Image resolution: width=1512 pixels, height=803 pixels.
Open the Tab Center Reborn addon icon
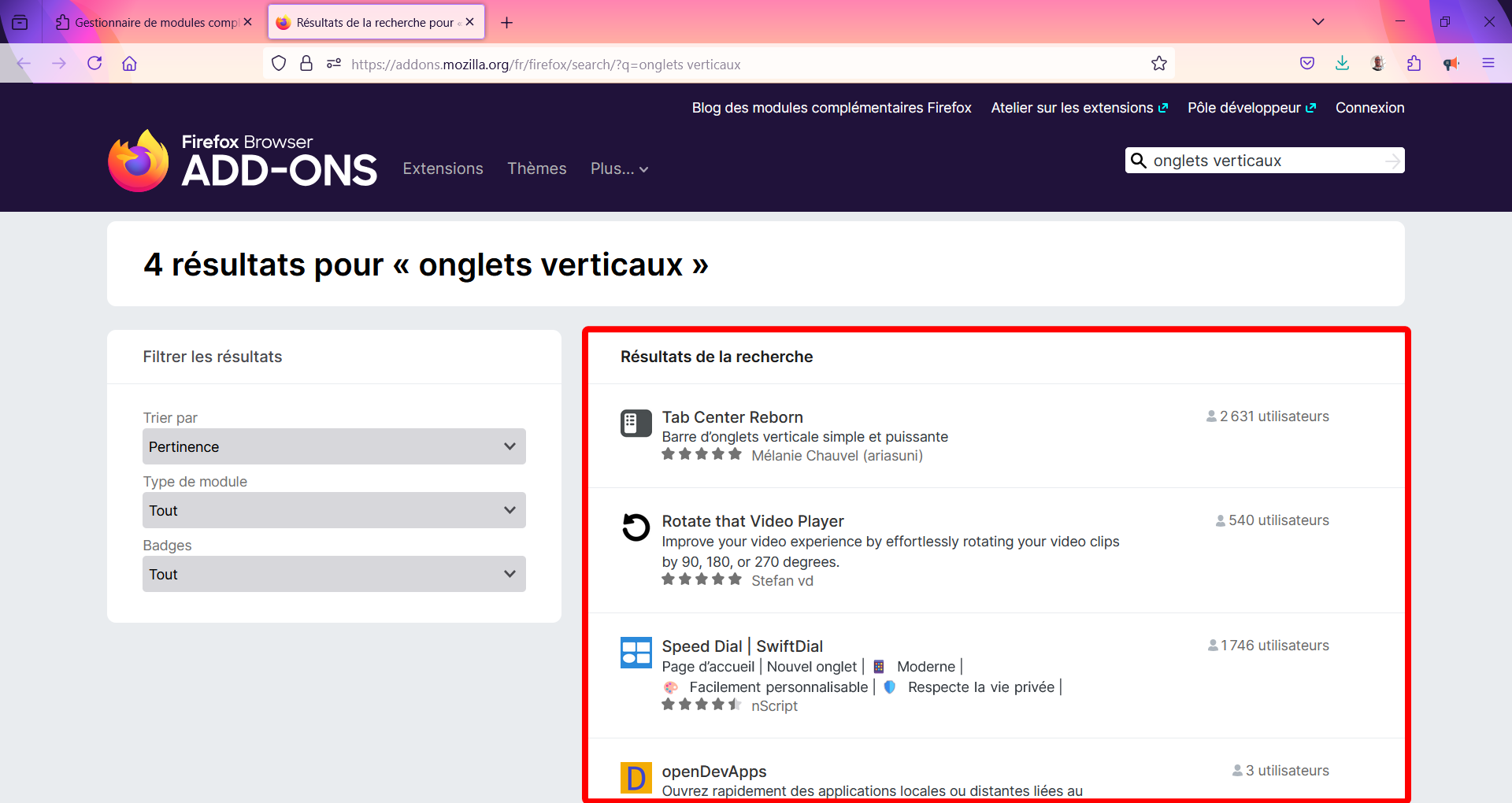[636, 424]
